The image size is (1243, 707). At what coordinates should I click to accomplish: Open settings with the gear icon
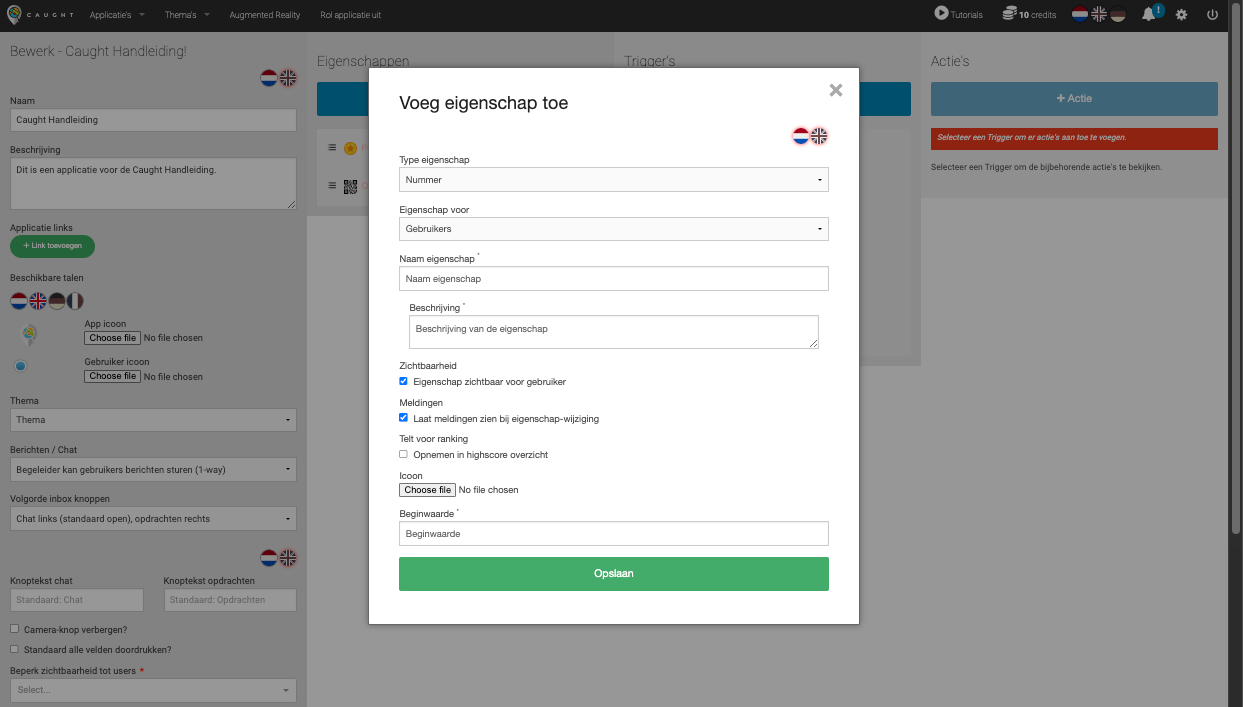pyautogui.click(x=1181, y=14)
